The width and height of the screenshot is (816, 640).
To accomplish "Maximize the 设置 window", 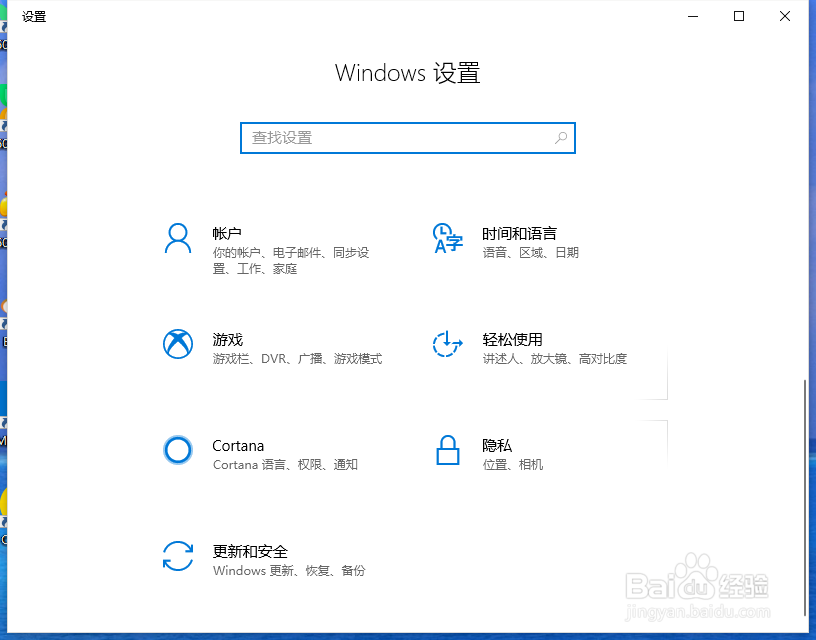I will 739,16.
